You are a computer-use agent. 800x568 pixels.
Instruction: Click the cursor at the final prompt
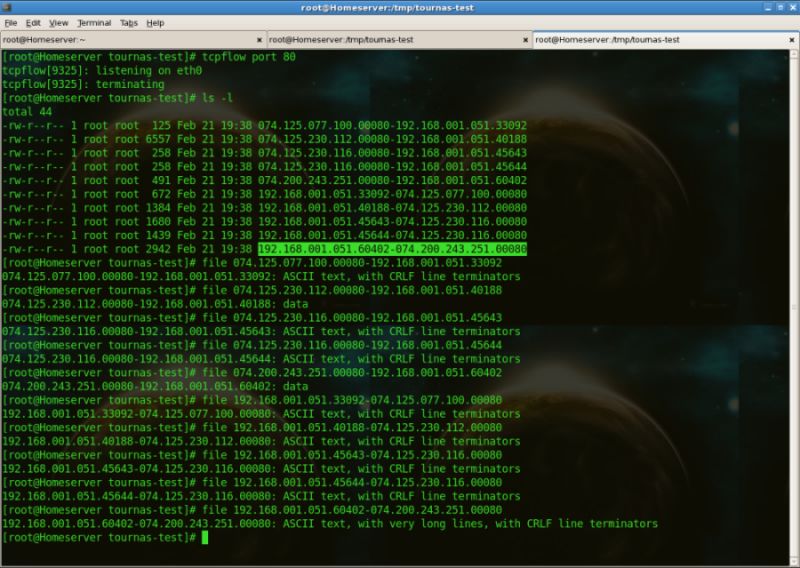pyautogui.click(x=205, y=537)
